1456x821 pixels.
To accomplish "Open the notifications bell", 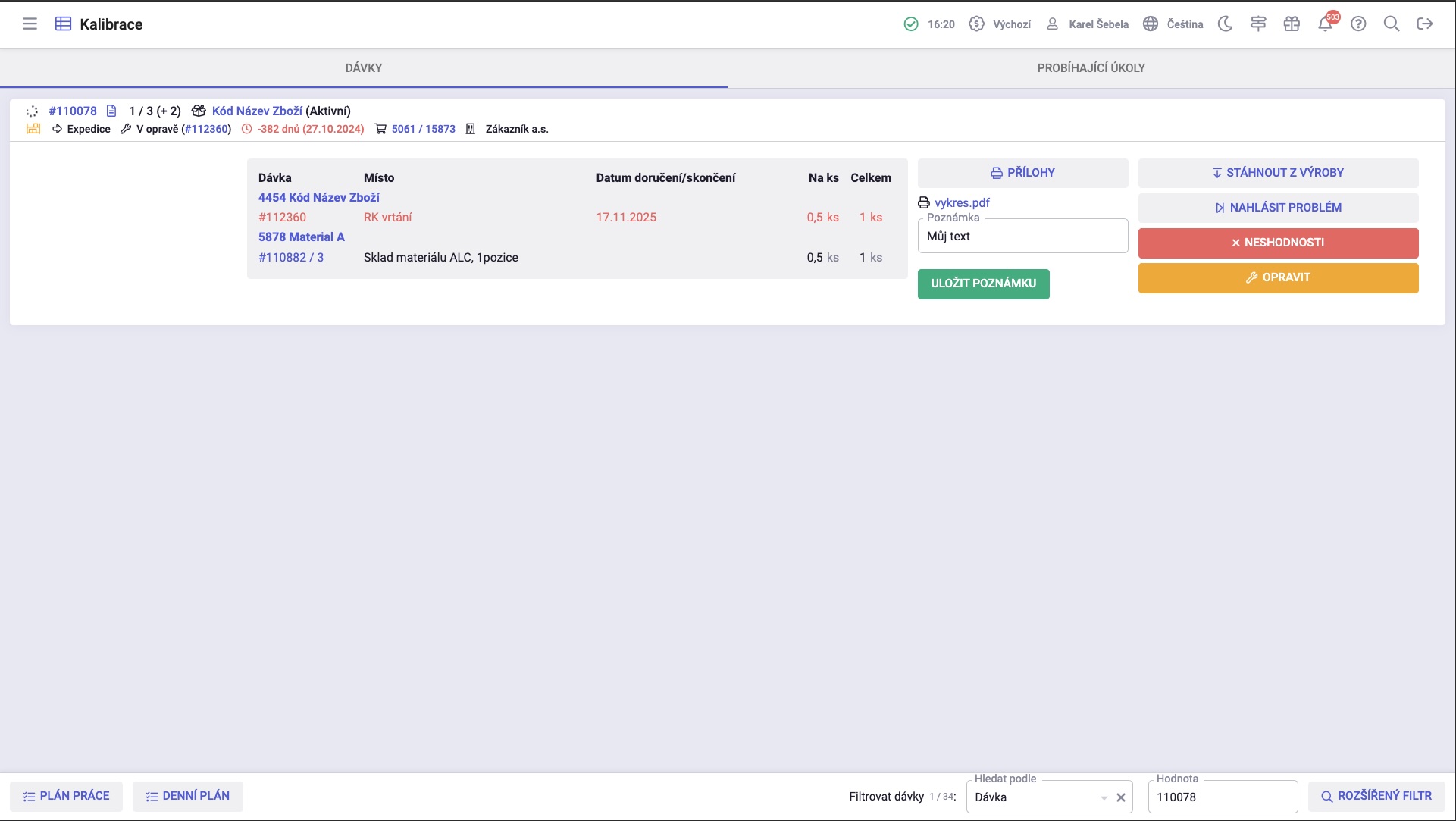I will click(1325, 24).
